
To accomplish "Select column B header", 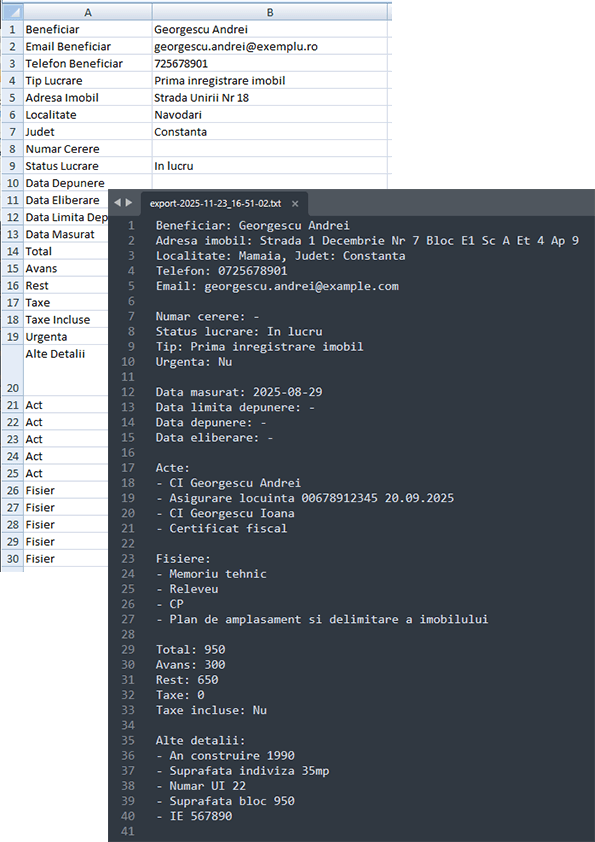I will 270,12.
